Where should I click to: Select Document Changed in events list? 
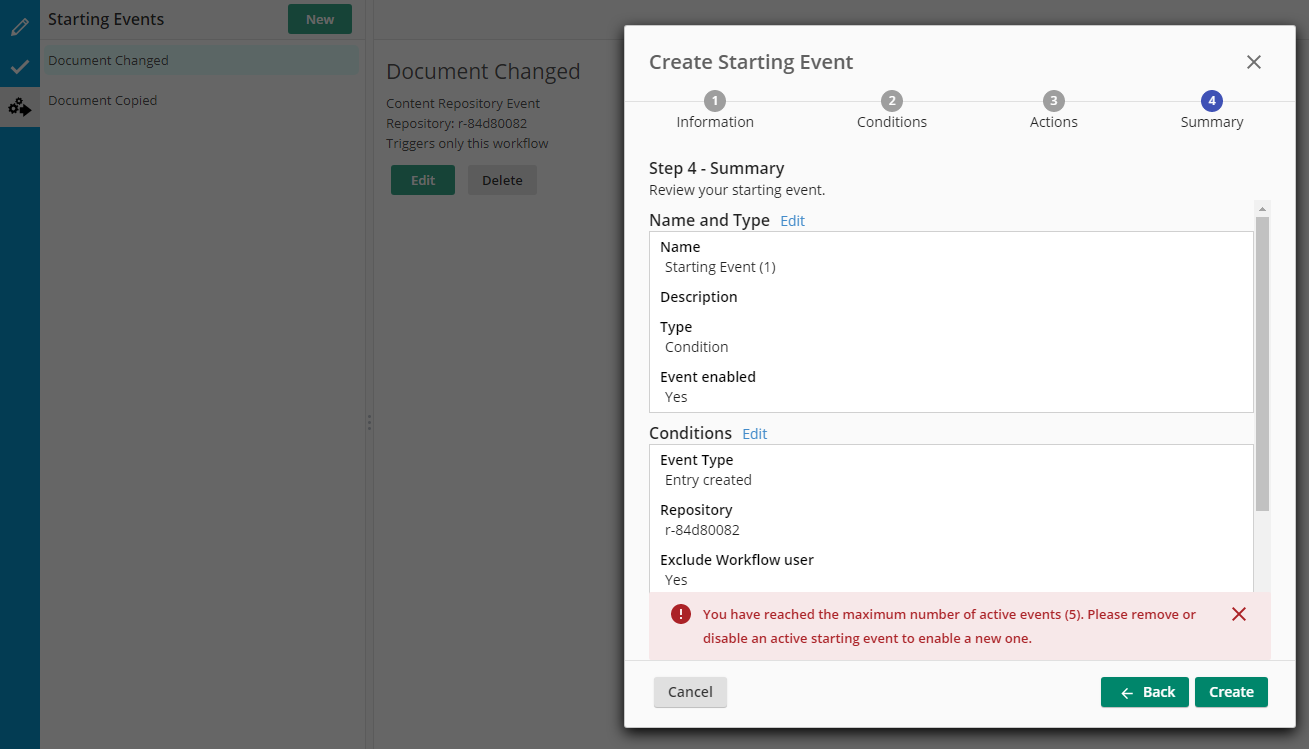[x=200, y=60]
